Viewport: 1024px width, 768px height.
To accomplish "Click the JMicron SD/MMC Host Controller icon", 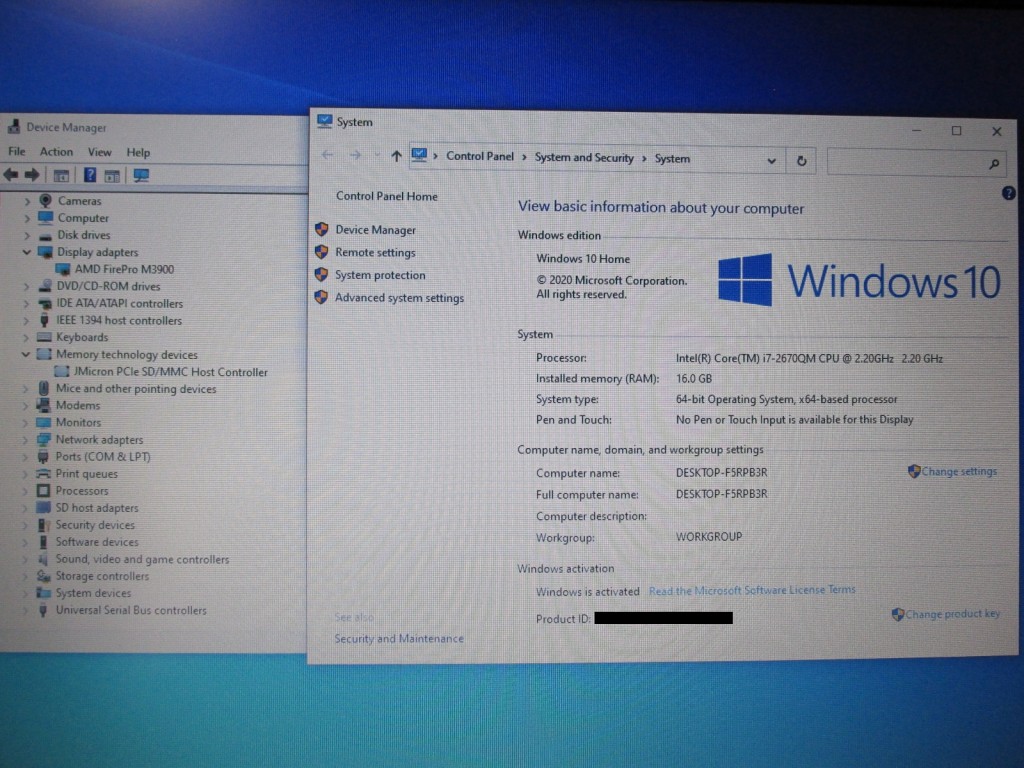I will 62,372.
